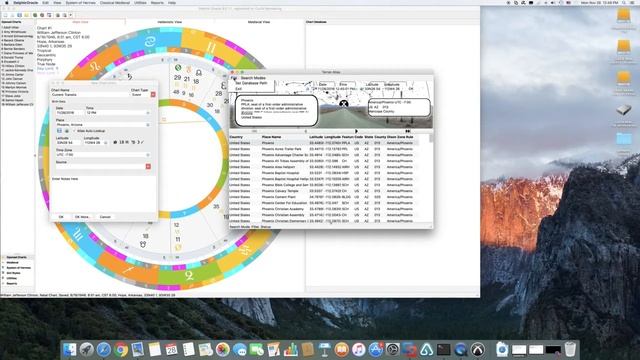Viewport: 640px width, 360px height.
Task: Open iTunes from the dock
Action: pos(358,350)
